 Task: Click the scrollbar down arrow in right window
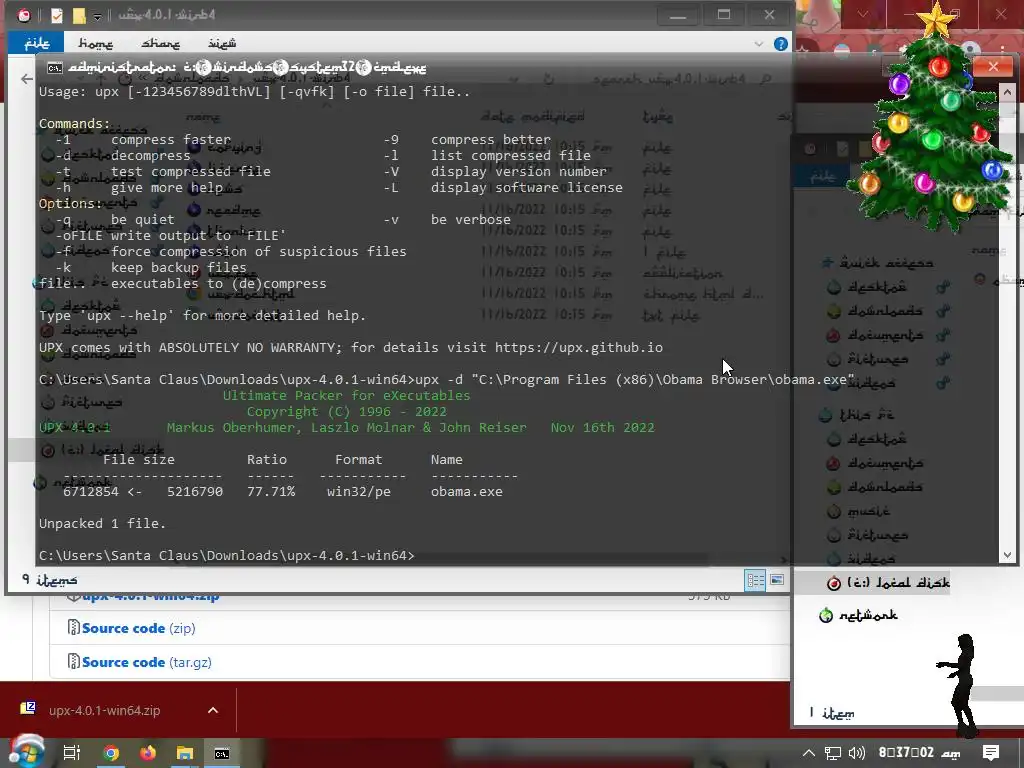tap(1008, 555)
